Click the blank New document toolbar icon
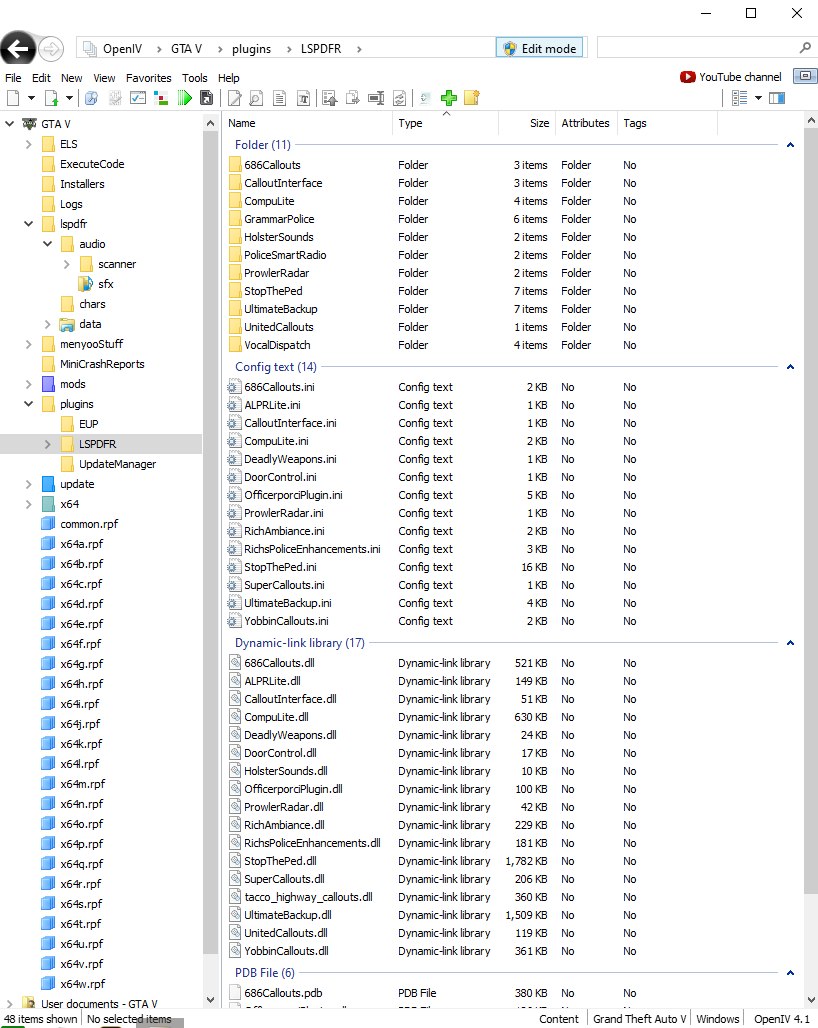Viewport: 818px width, 1028px height. tap(13, 98)
